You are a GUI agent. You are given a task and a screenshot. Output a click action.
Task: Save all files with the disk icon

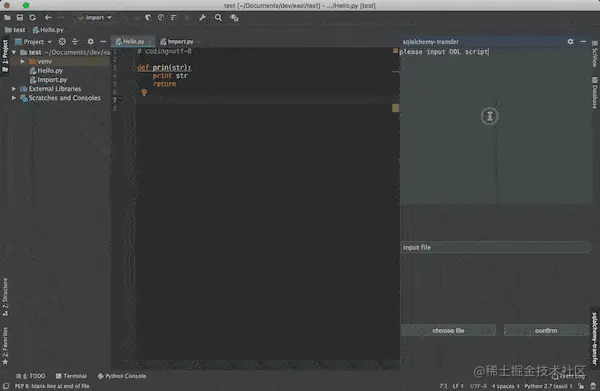[20, 18]
